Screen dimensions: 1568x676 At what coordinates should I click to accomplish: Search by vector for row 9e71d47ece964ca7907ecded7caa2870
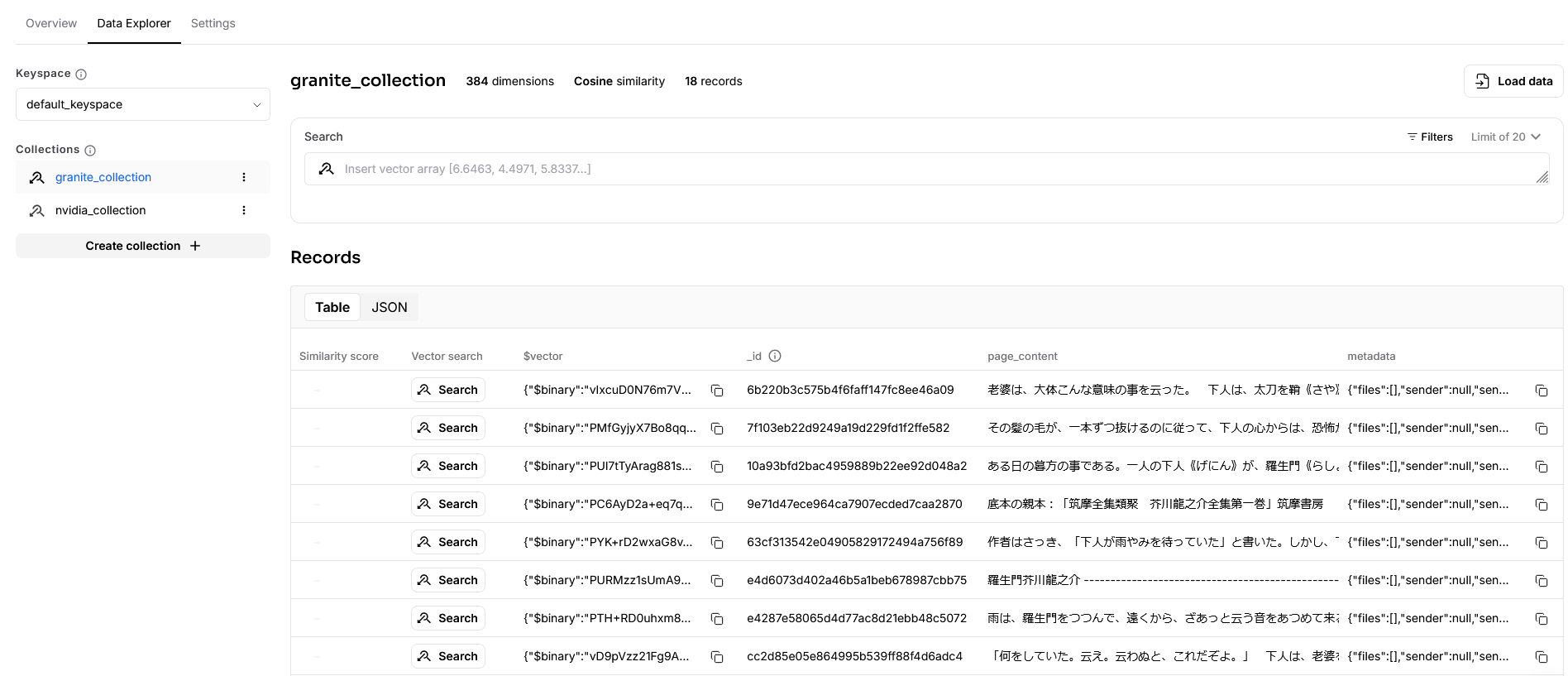tap(448, 504)
